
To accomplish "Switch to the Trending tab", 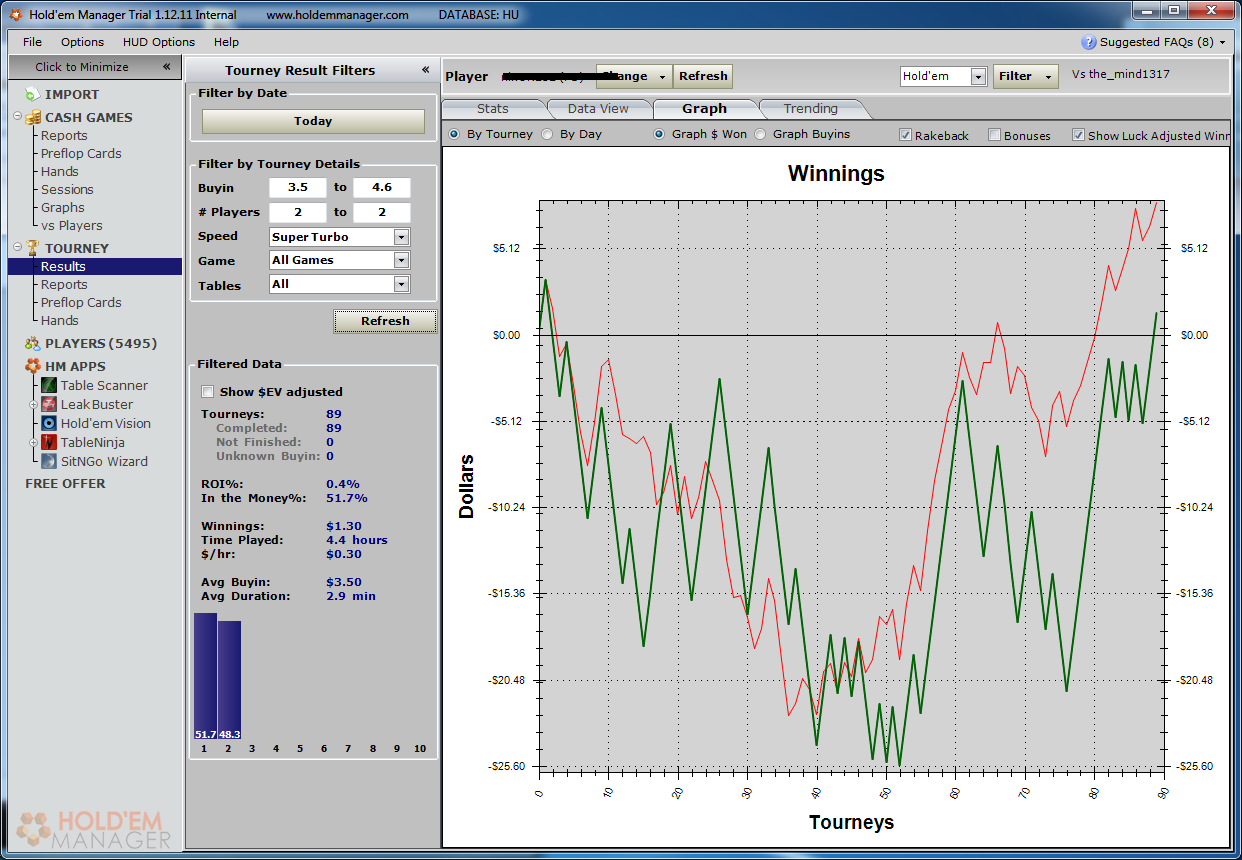I will click(x=810, y=109).
